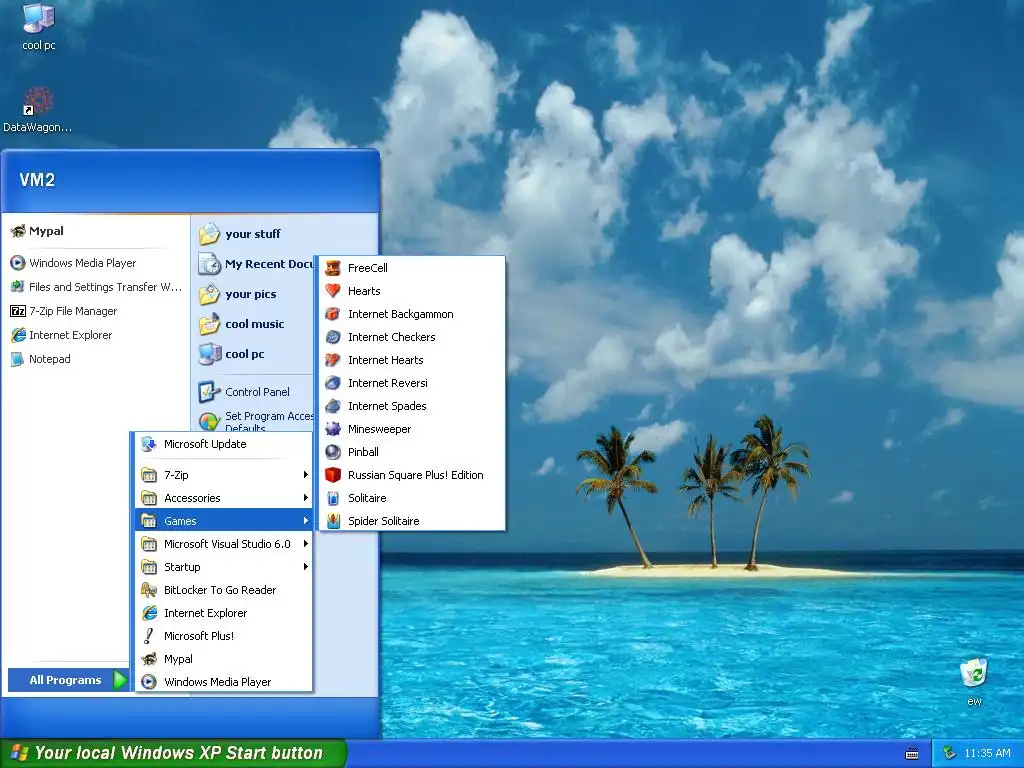Expand the Games submenu arrow

click(x=306, y=521)
